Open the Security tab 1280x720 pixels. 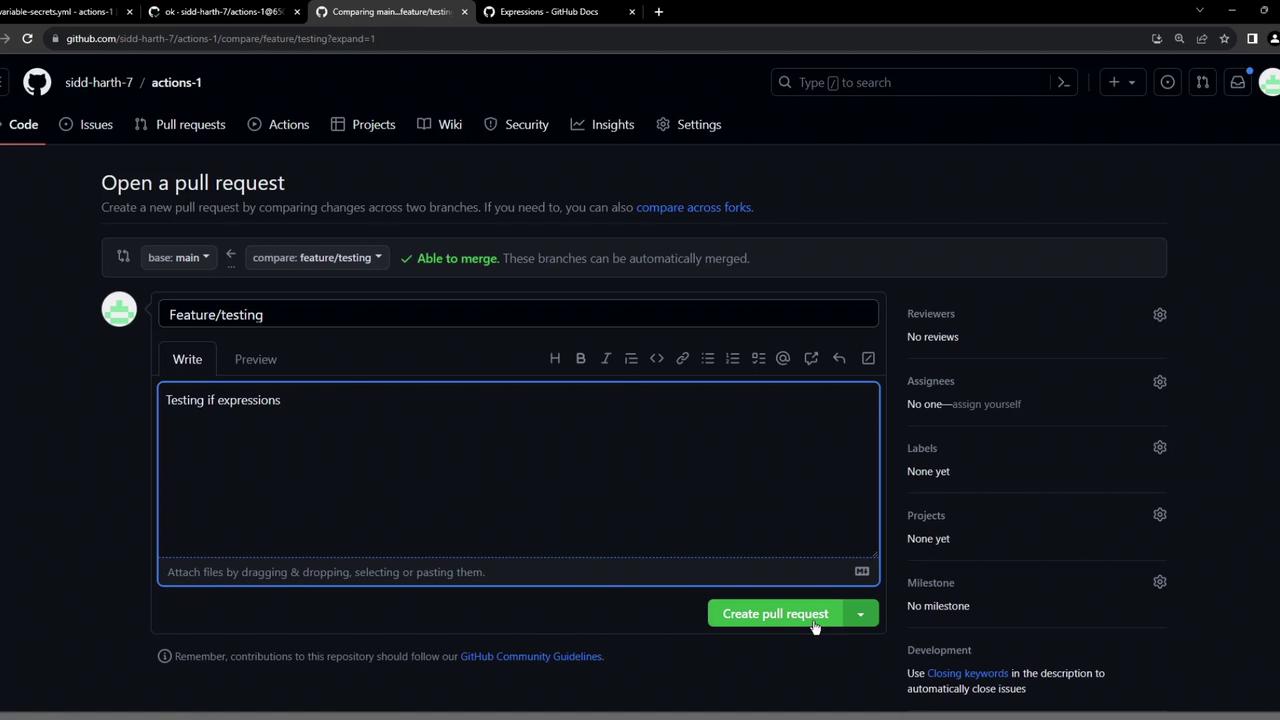pyautogui.click(x=516, y=125)
